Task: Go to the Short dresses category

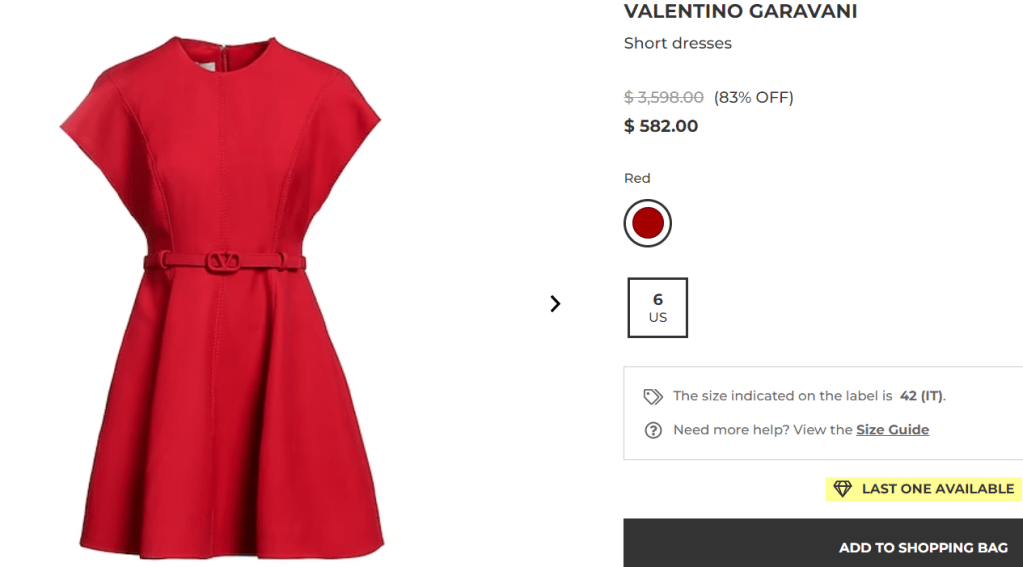Action: coord(678,43)
